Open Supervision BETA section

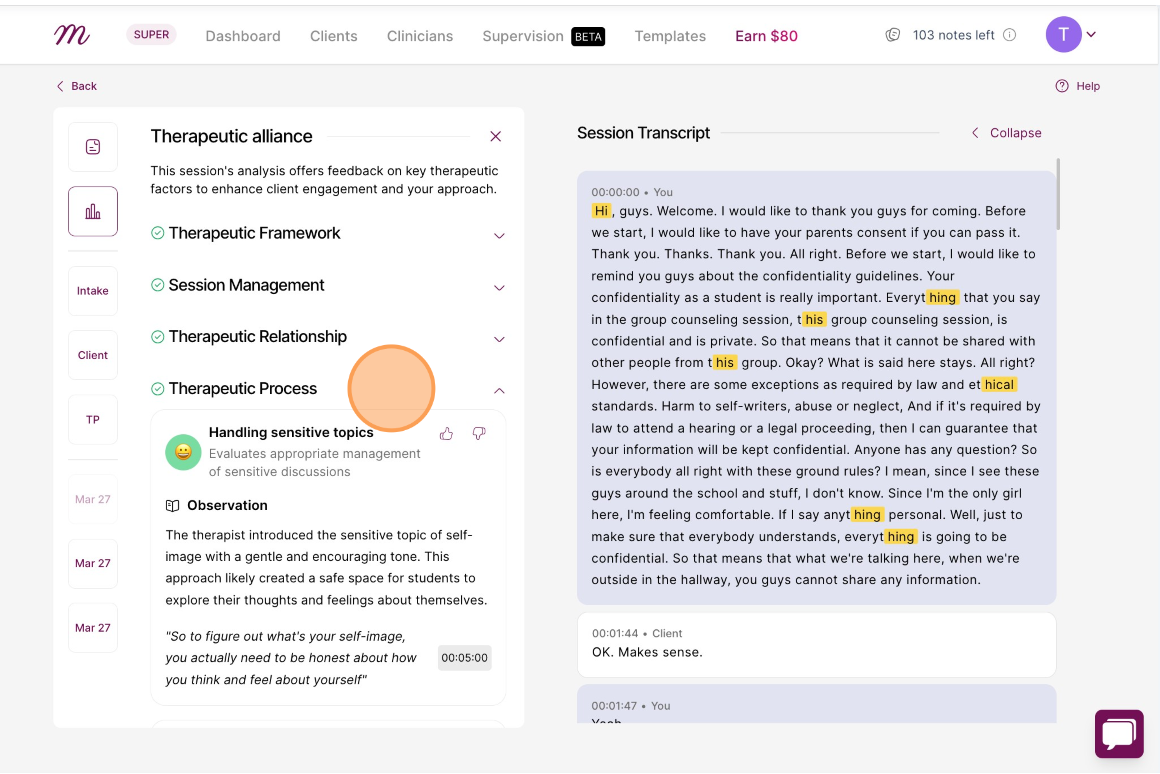[x=544, y=36]
